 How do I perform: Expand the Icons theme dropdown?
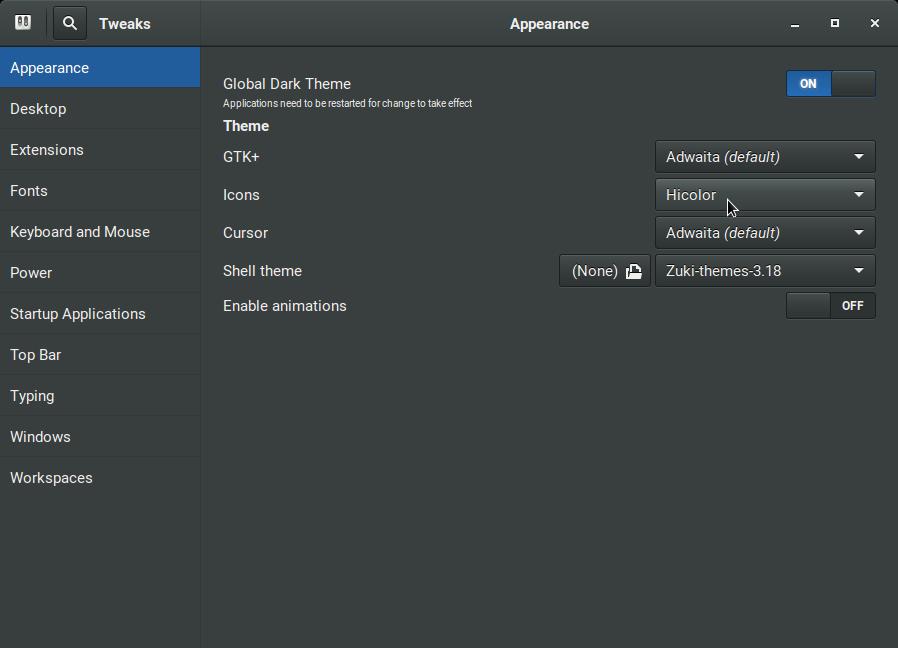[x=765, y=195]
